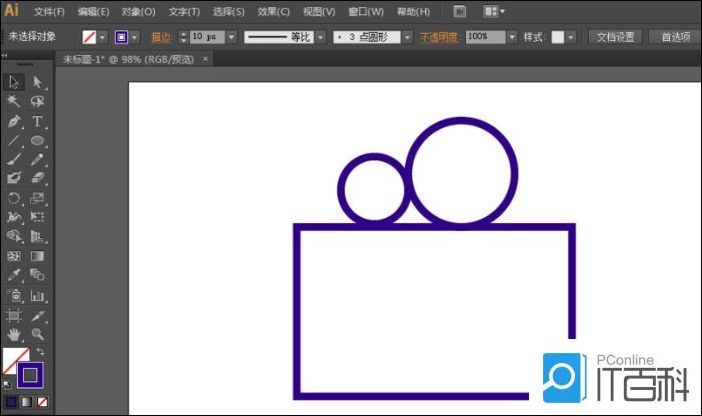Select the Blob Brush tool
The image size is (702, 416).
(x=14, y=178)
